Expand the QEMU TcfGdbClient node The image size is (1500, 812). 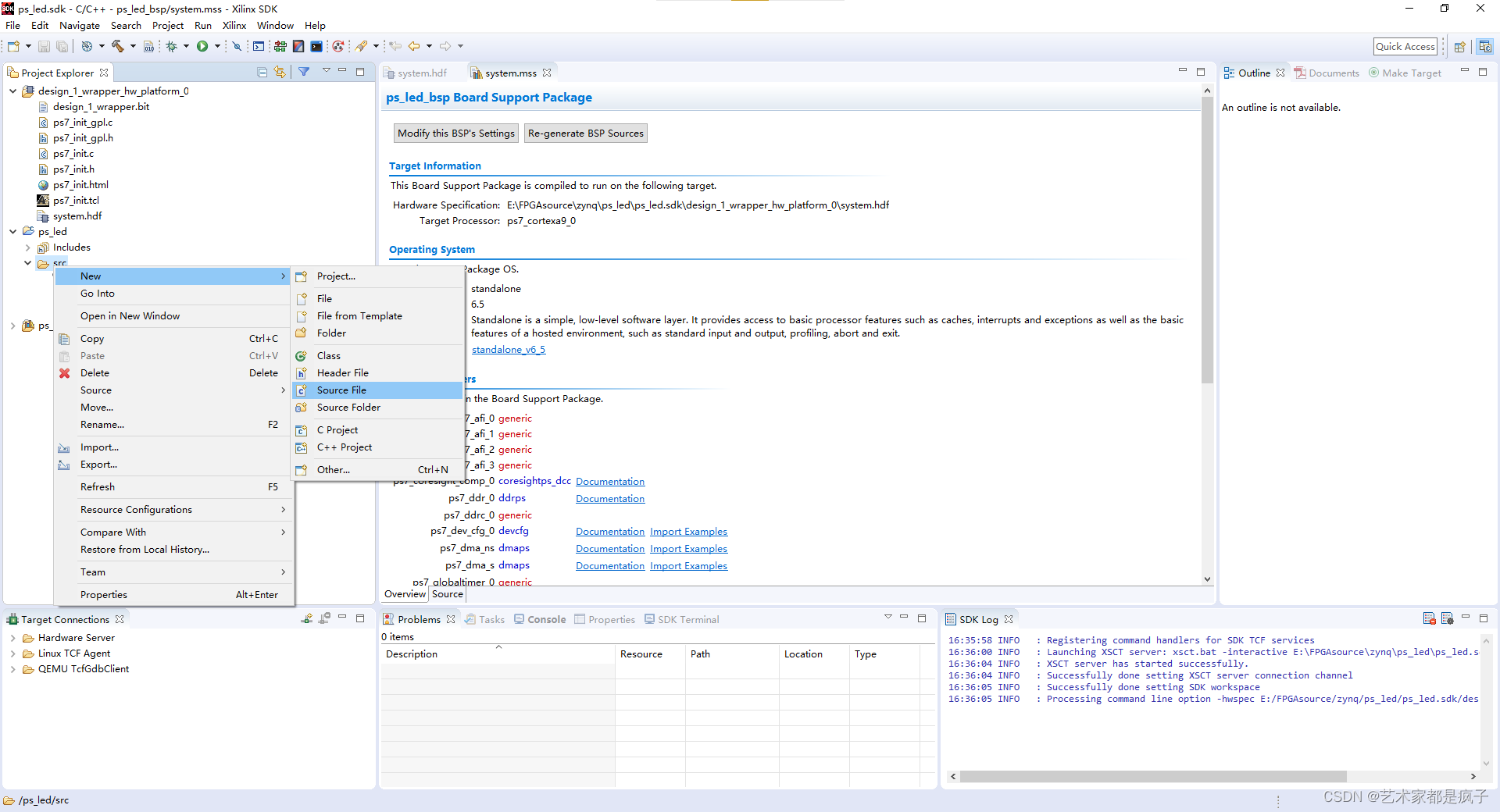12,669
